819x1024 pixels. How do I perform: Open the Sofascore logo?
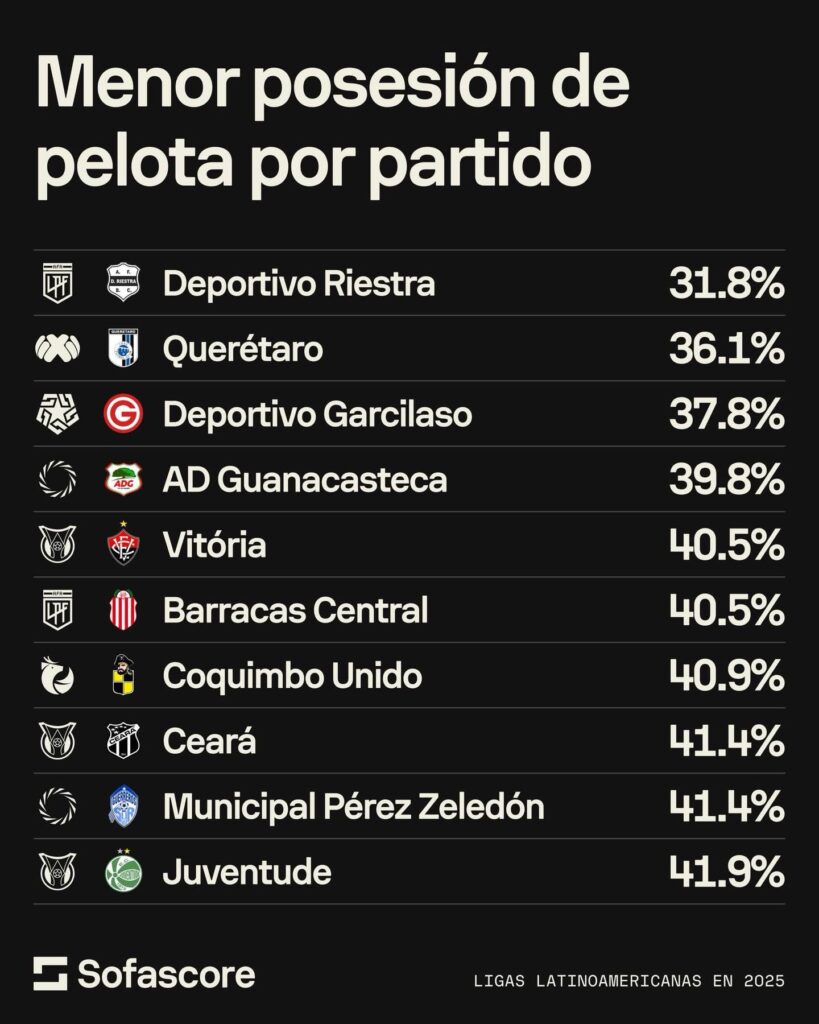coord(144,974)
